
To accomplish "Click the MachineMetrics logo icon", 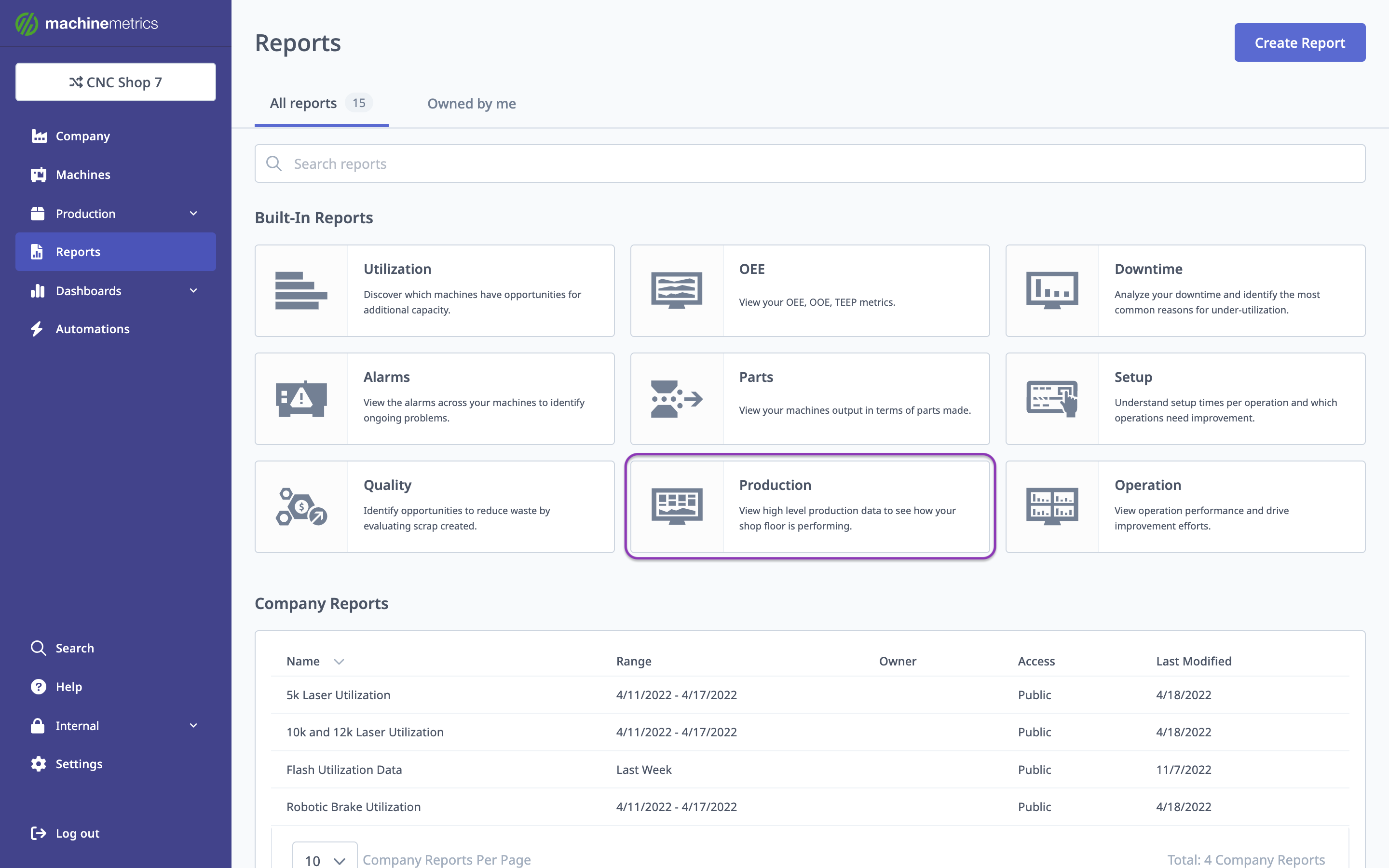I will click(x=27, y=24).
